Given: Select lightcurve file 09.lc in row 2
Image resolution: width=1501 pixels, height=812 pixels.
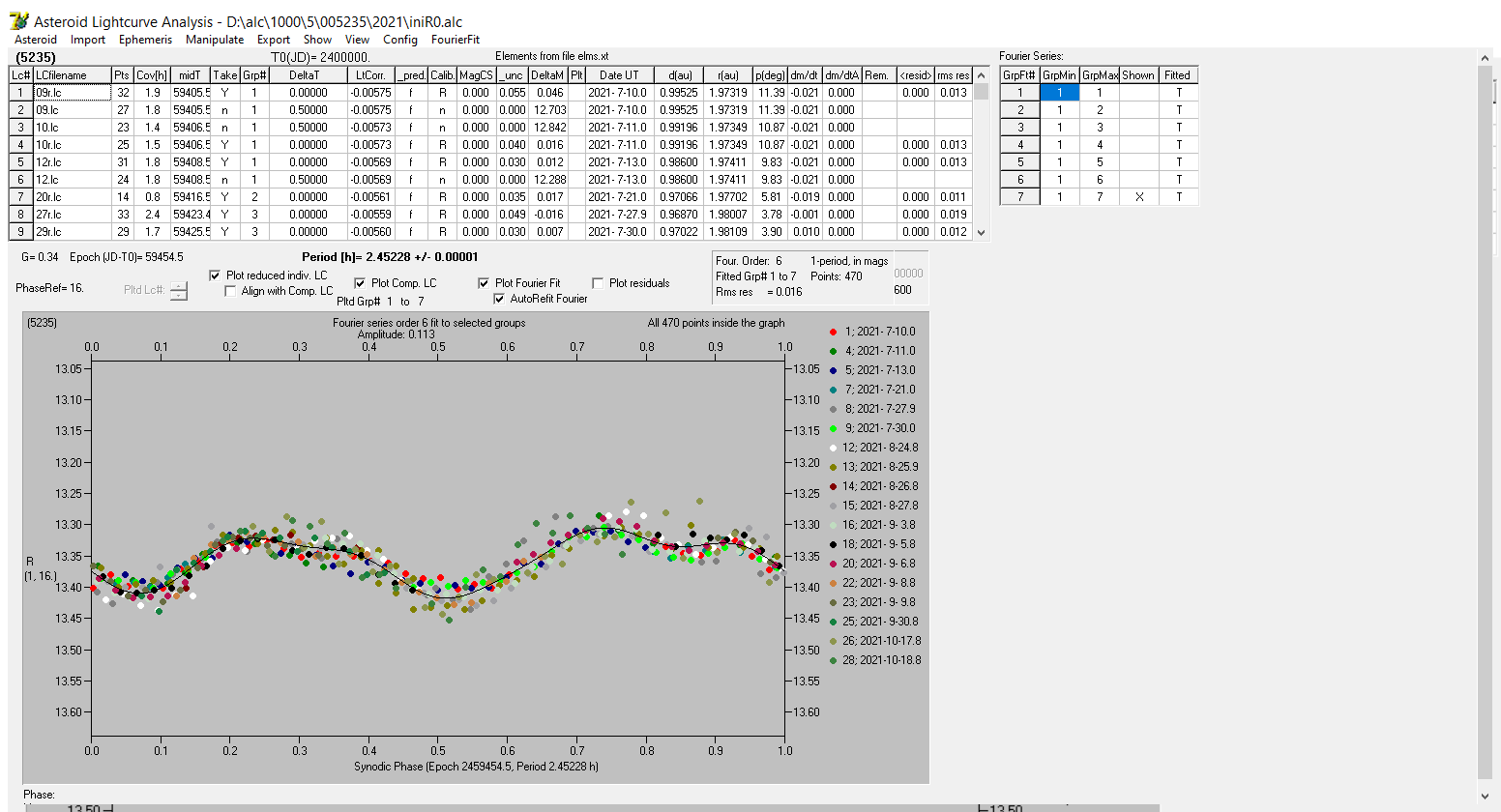Looking at the screenshot, I should 72,110.
